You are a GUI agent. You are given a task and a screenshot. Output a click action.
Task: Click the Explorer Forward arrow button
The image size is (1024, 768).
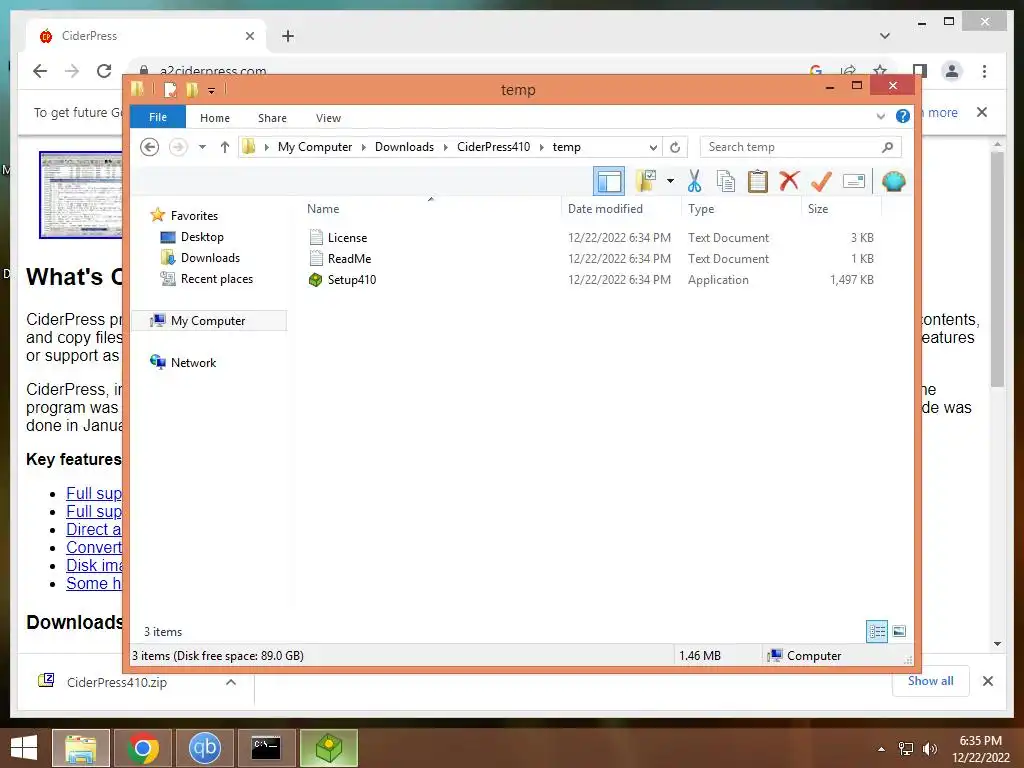click(178, 147)
